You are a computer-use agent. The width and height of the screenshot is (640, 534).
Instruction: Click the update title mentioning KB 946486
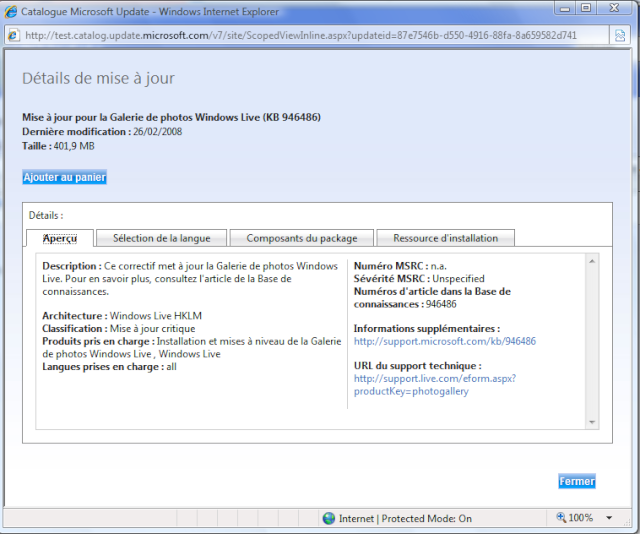tap(171, 118)
